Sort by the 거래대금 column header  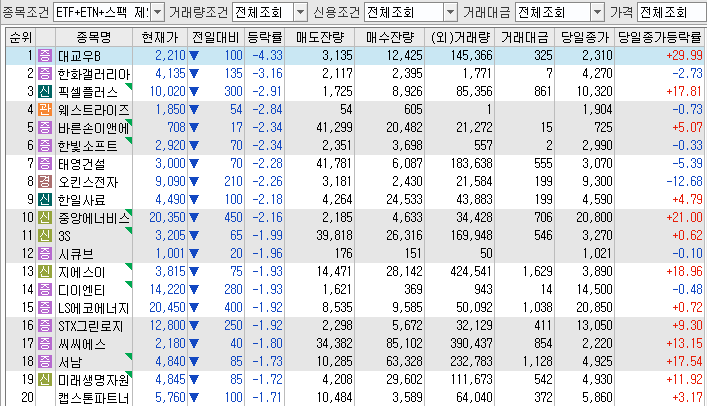tap(524, 37)
